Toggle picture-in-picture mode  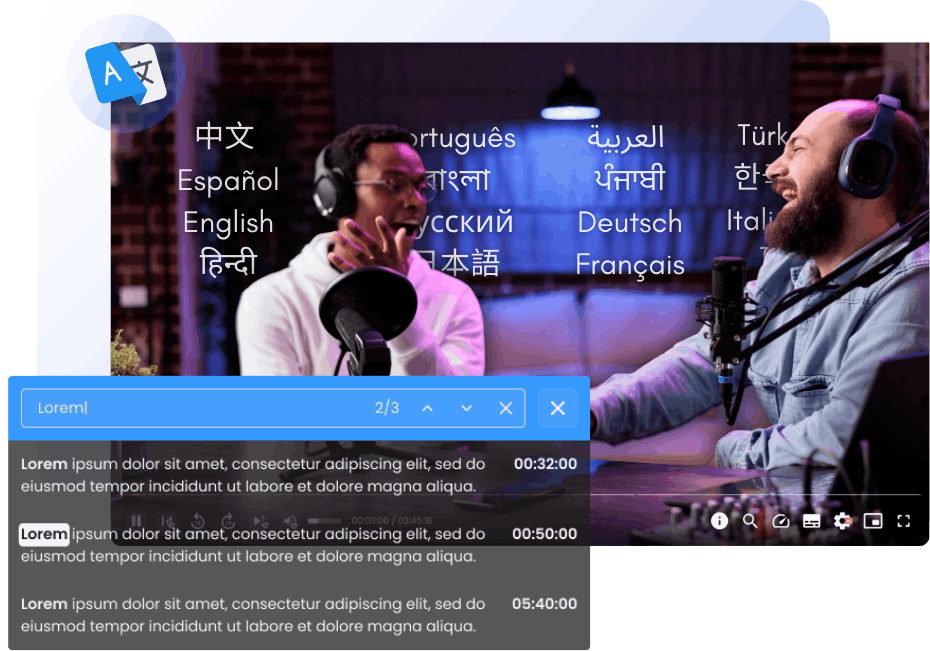pos(873,521)
